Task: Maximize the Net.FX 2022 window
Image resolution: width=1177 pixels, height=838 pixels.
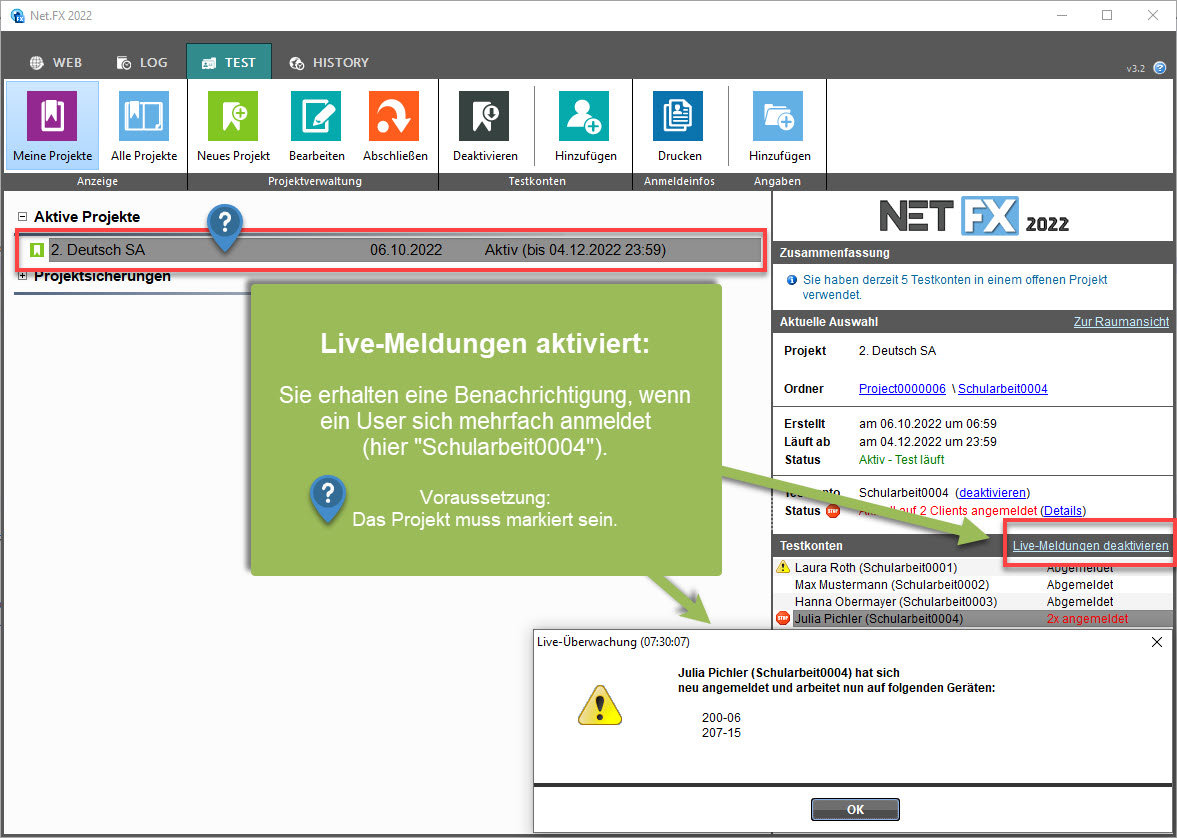Action: coord(1107,15)
